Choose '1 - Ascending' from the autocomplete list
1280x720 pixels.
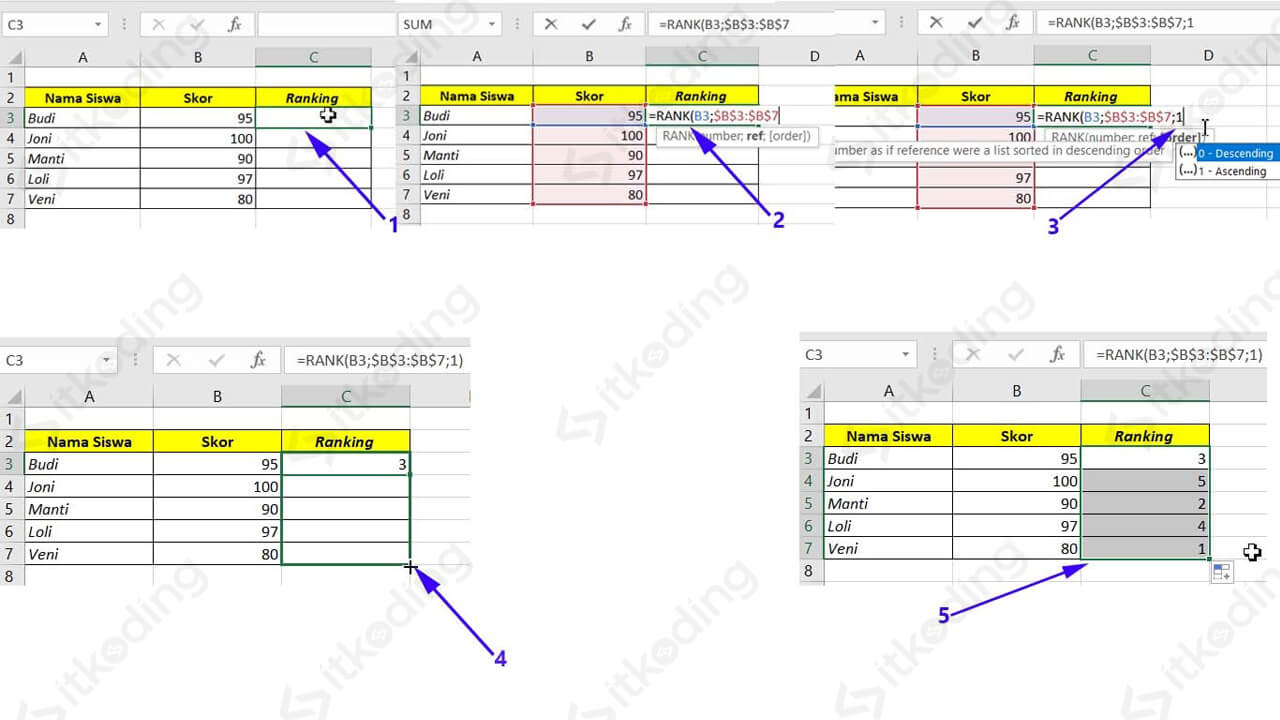click(1233, 171)
